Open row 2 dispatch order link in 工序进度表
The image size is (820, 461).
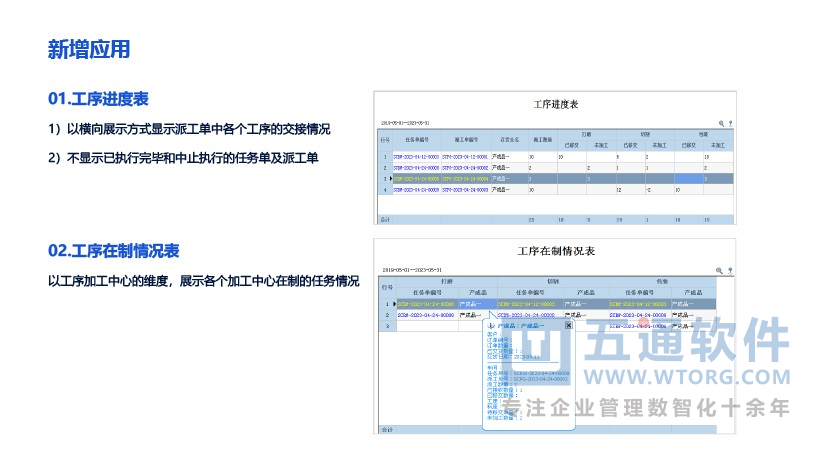465,168
